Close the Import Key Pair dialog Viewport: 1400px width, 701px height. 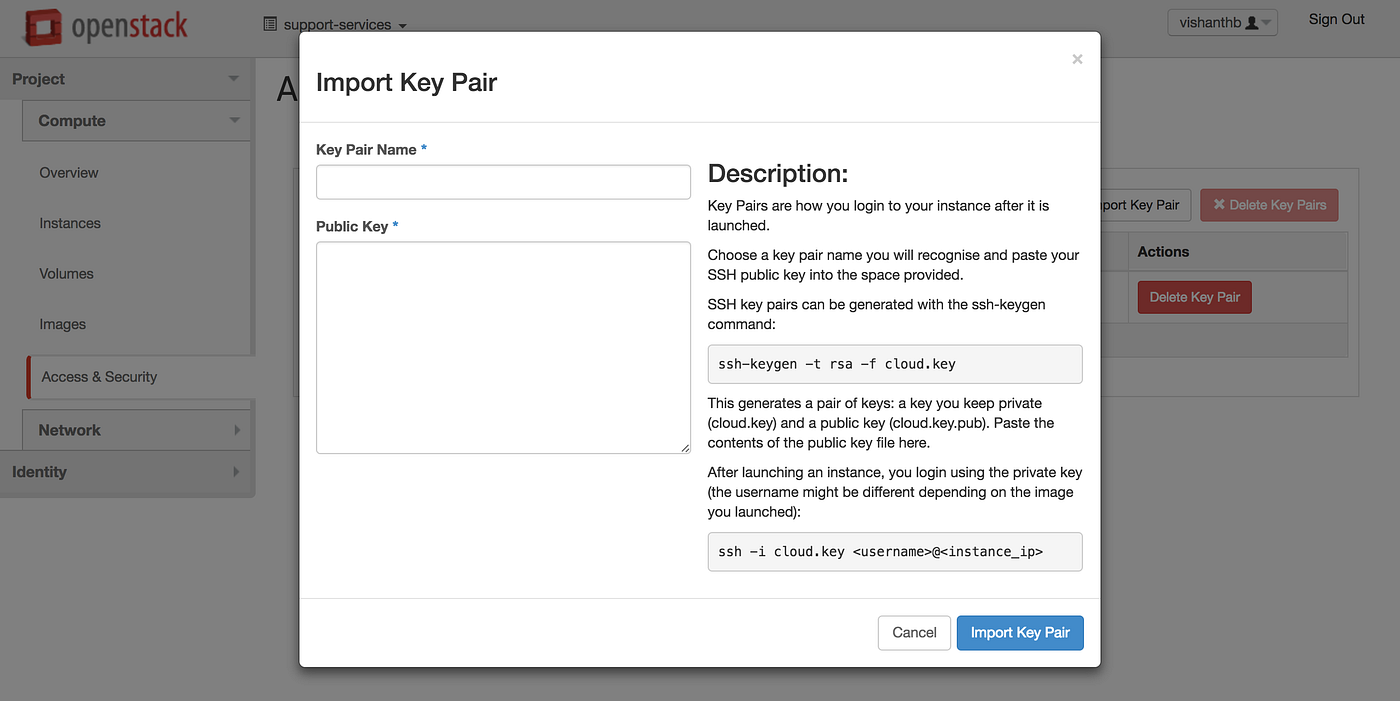pyautogui.click(x=1077, y=59)
